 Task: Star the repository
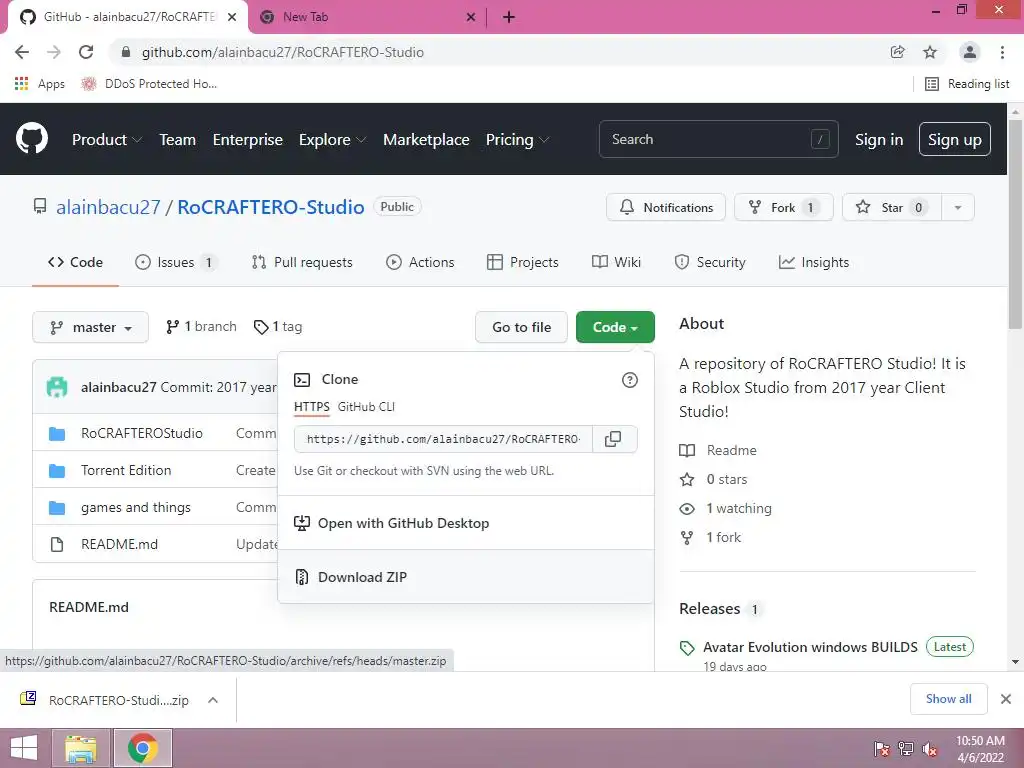[892, 208]
